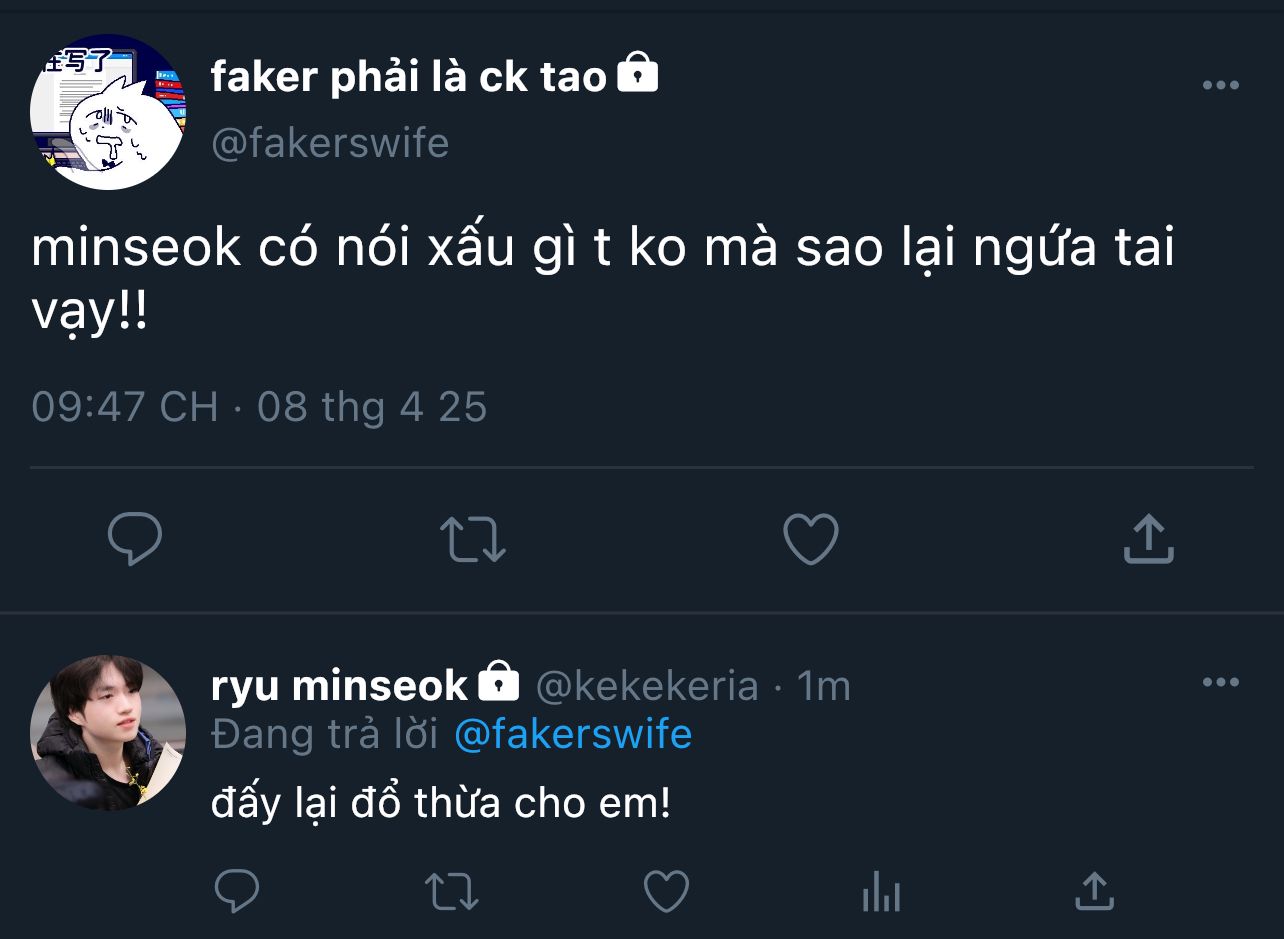
Task: Retweet ryu minseok's reply
Action: (452, 891)
